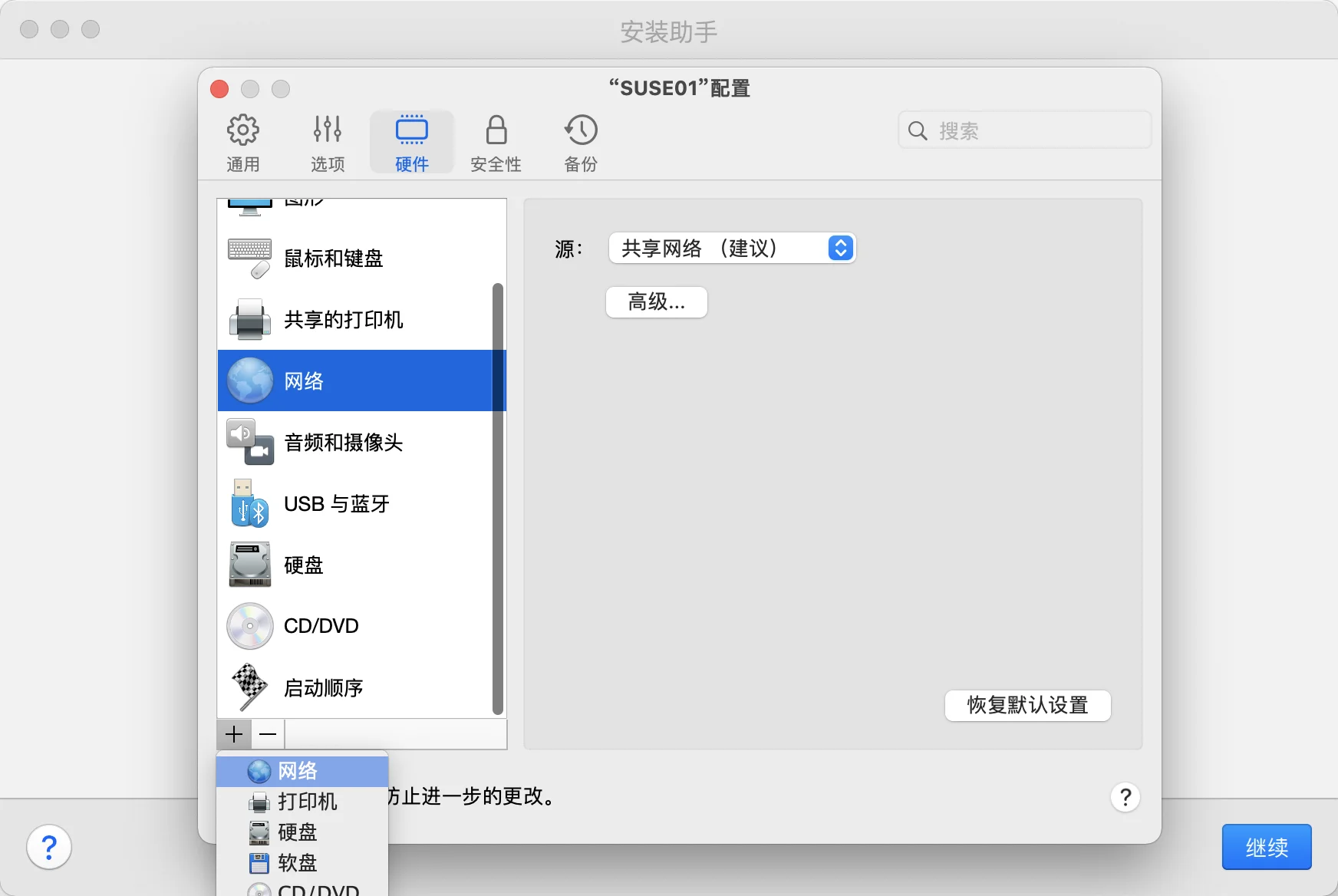This screenshot has width=1338, height=896.
Task: Select 启动顺序 boot order item
Action: tap(361, 688)
